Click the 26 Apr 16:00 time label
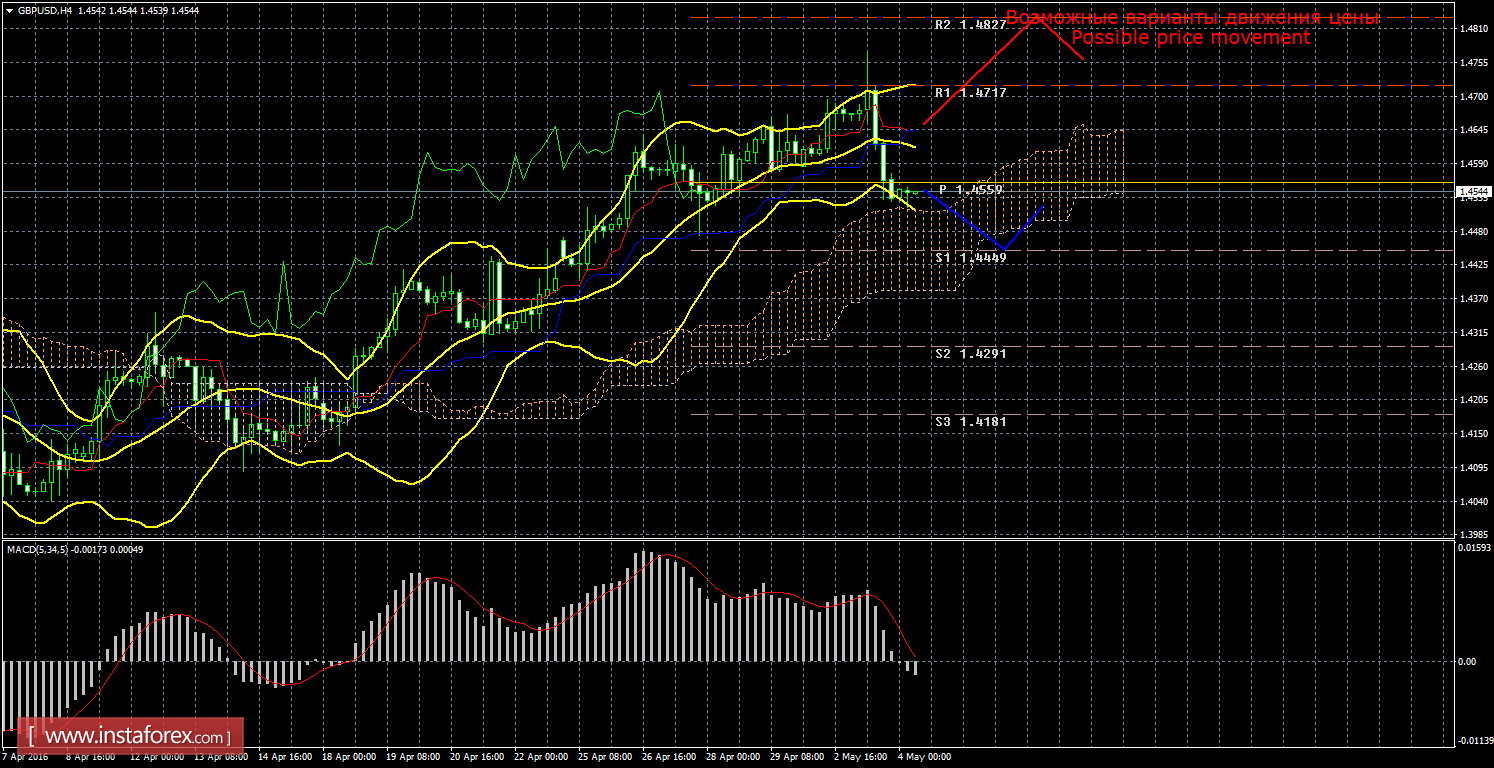 pyautogui.click(x=668, y=757)
